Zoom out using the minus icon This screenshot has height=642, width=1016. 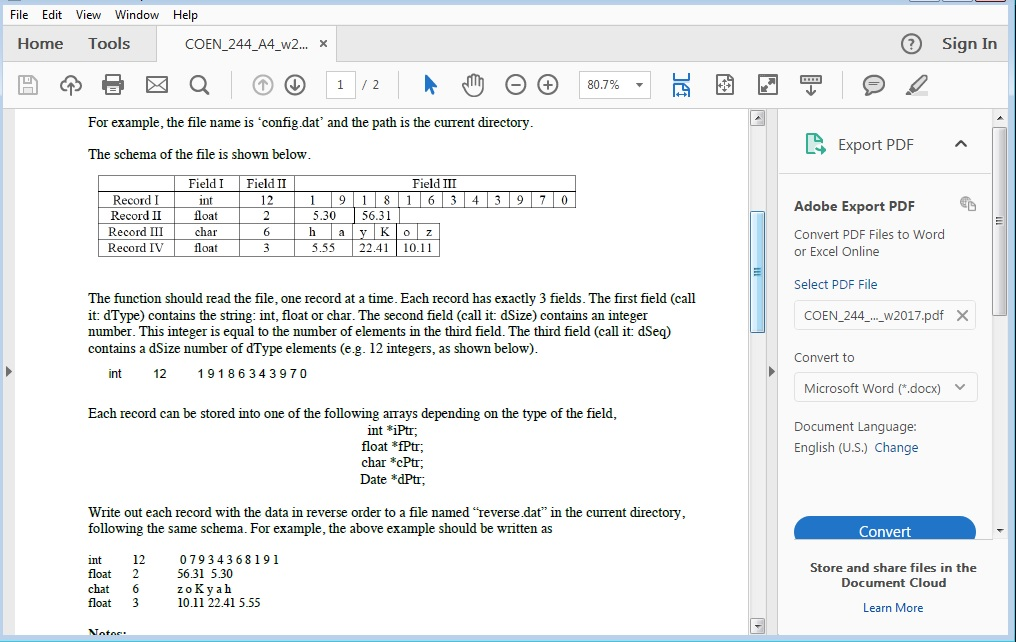pos(515,85)
